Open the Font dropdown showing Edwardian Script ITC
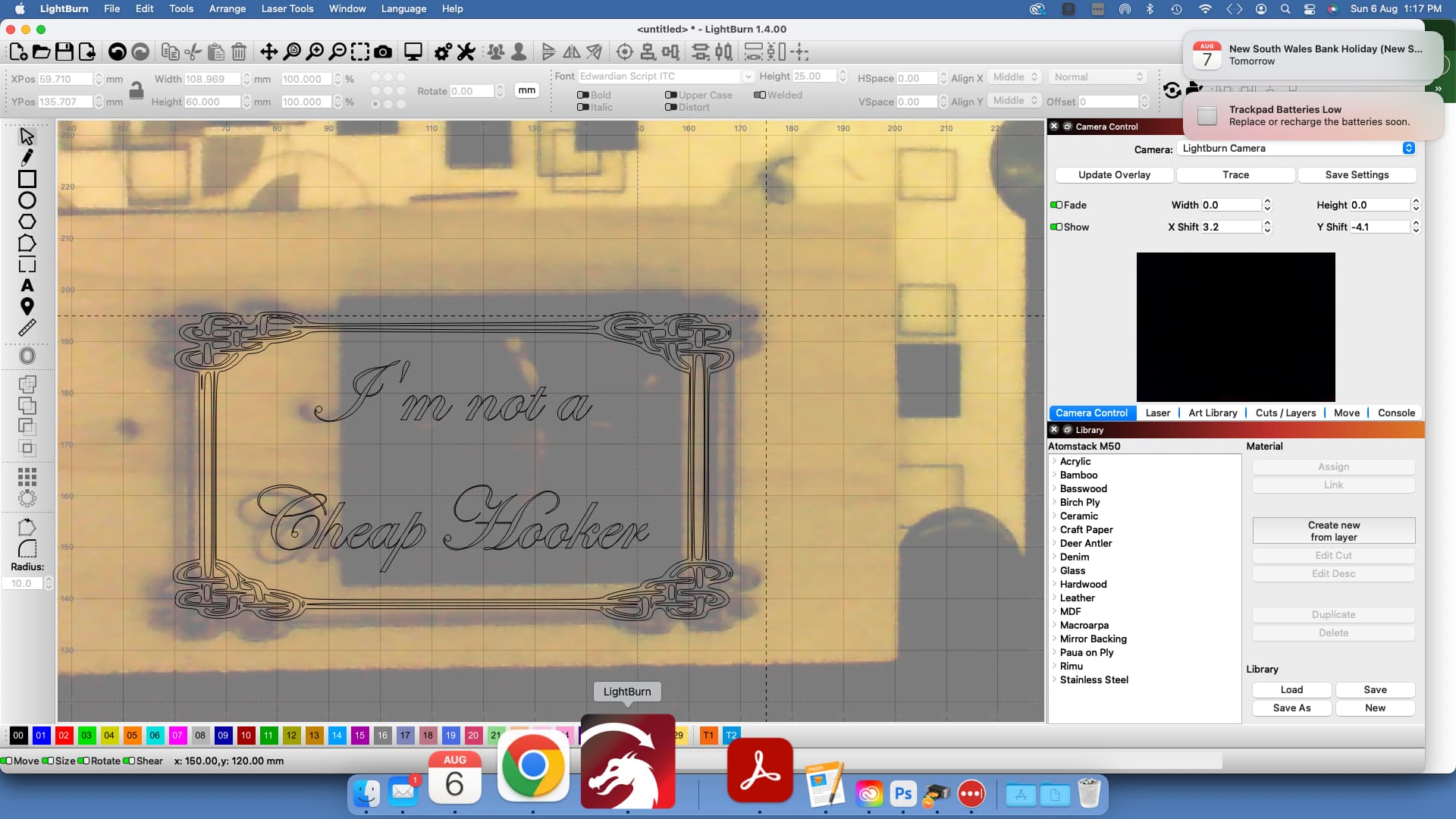 (x=748, y=76)
